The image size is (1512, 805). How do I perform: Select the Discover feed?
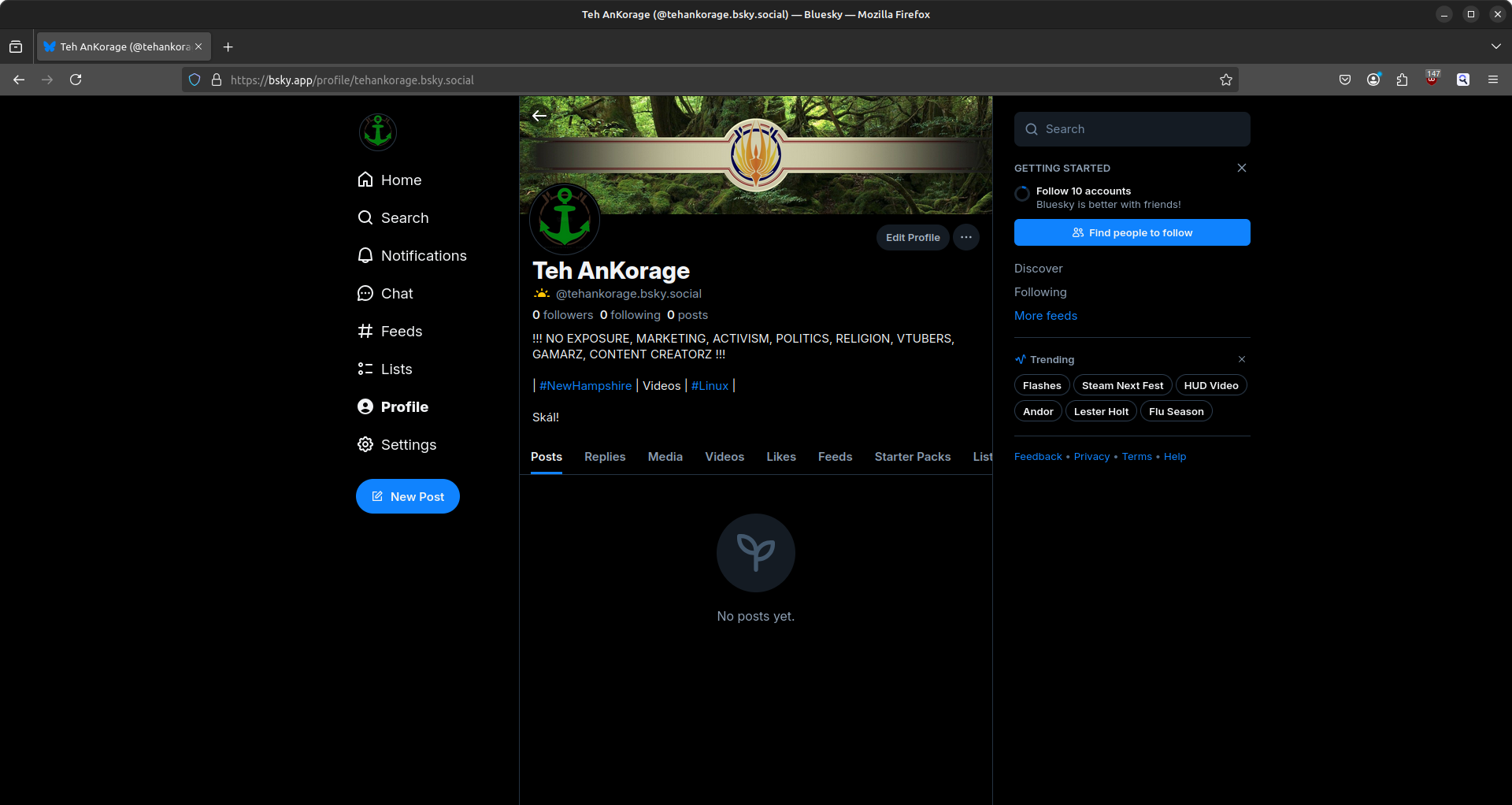click(1038, 269)
